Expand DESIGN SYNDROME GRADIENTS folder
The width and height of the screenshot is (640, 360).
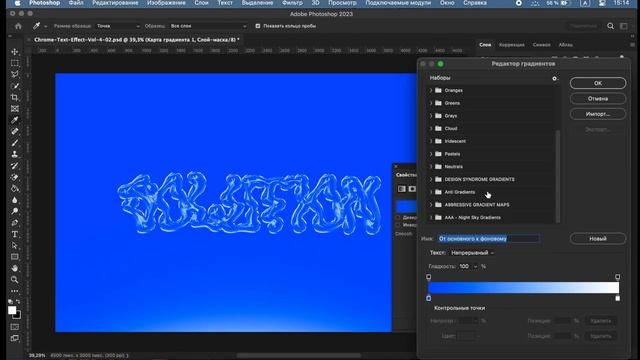point(431,179)
